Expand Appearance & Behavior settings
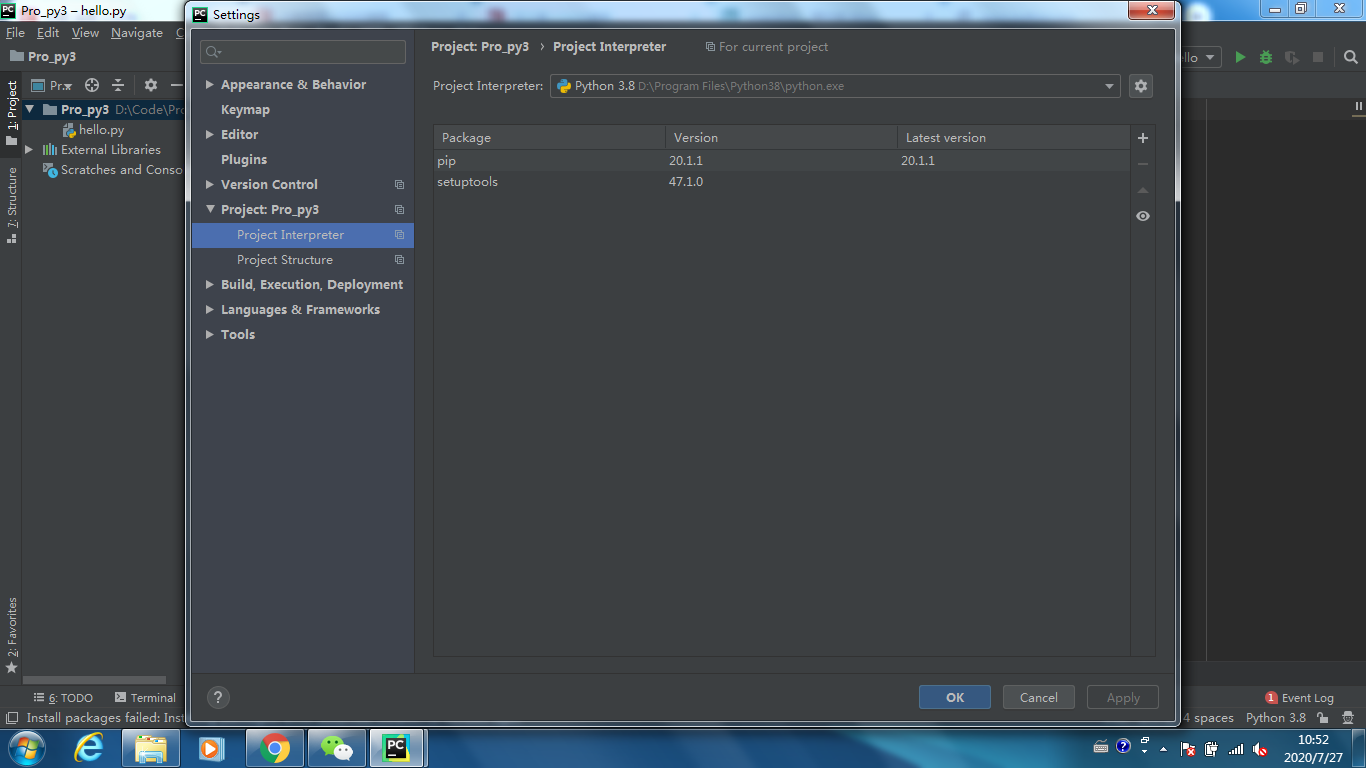Viewport: 1366px width, 768px height. (x=210, y=85)
